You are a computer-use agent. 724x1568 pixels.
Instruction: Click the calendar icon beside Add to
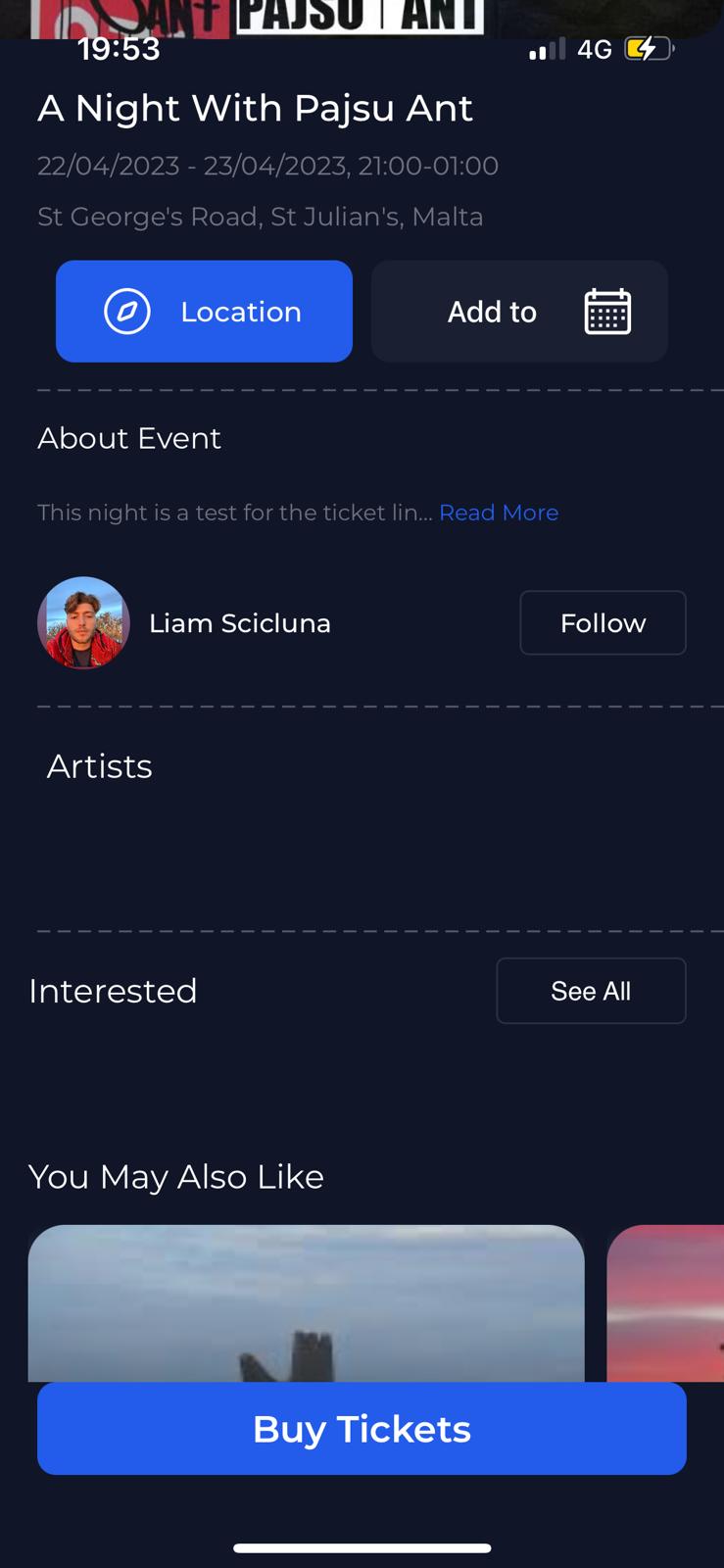coord(607,312)
